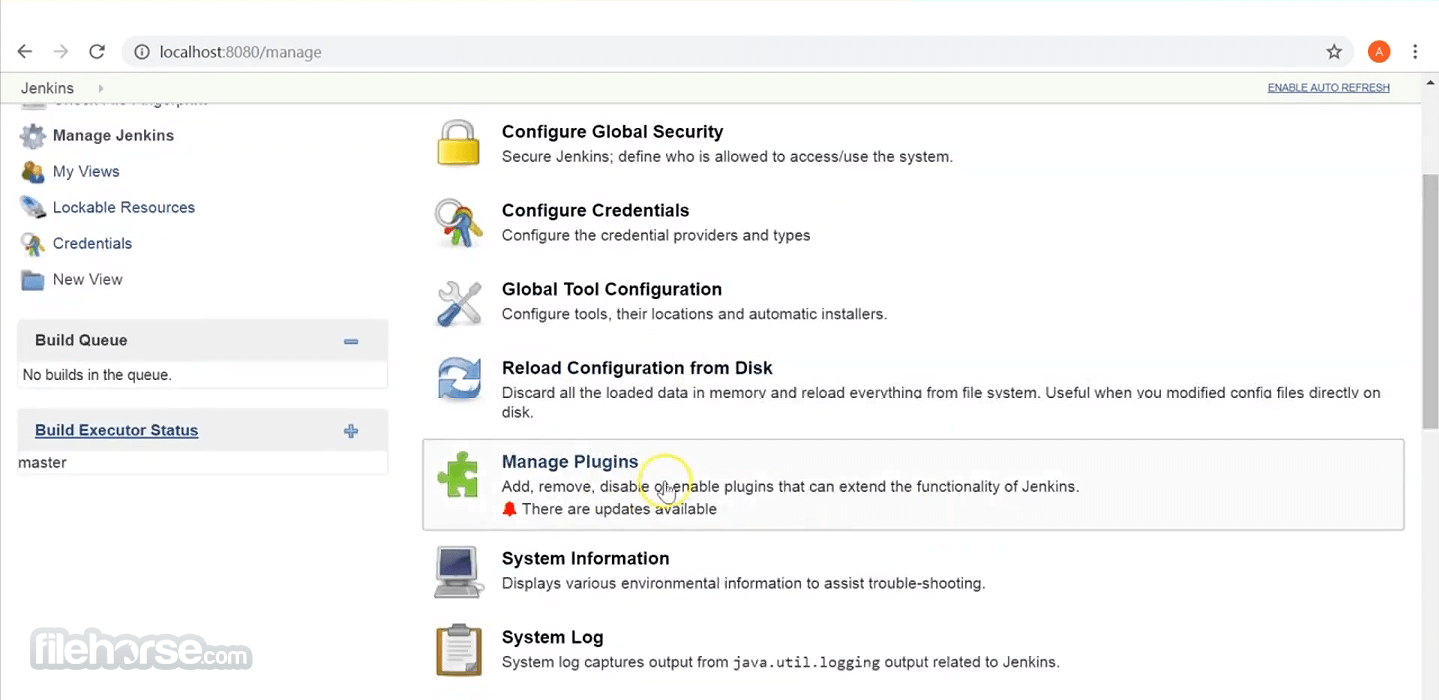Click the Manage Jenkins gear icon
Screen dimensions: 1439x700
pos(33,136)
